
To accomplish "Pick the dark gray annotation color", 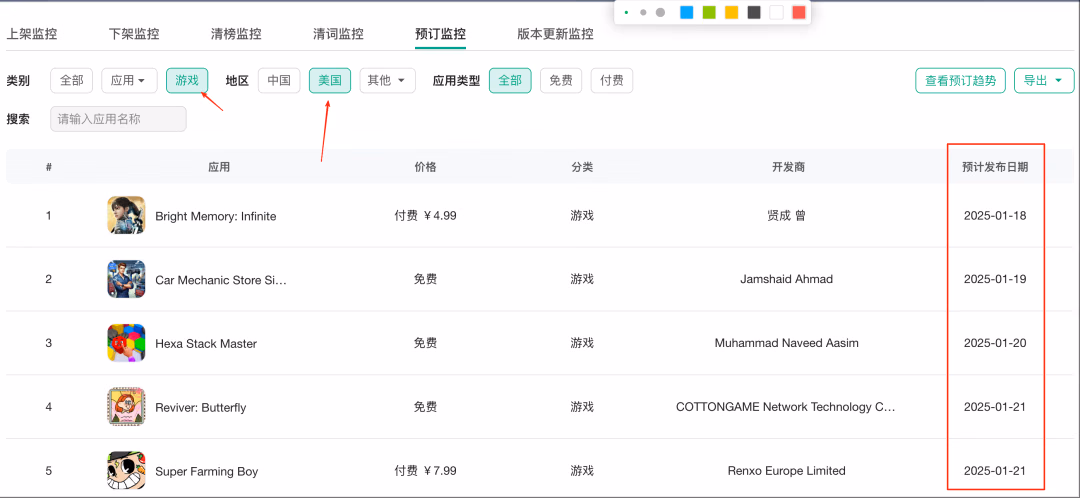I will click(x=754, y=12).
